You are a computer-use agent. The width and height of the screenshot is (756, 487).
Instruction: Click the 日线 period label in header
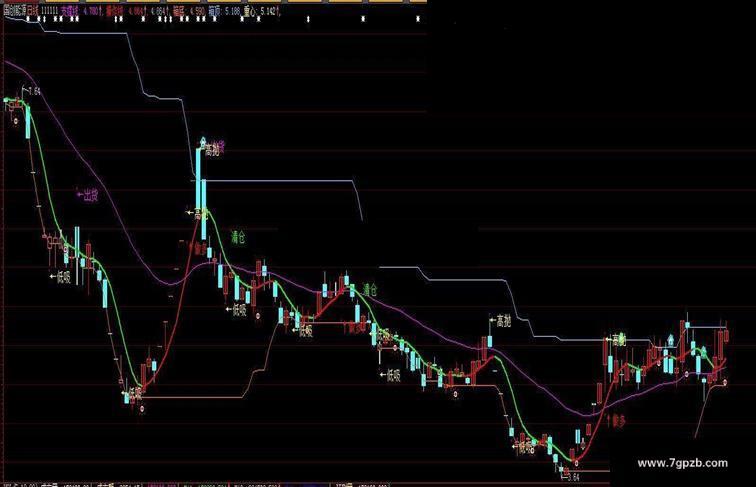(34, 11)
